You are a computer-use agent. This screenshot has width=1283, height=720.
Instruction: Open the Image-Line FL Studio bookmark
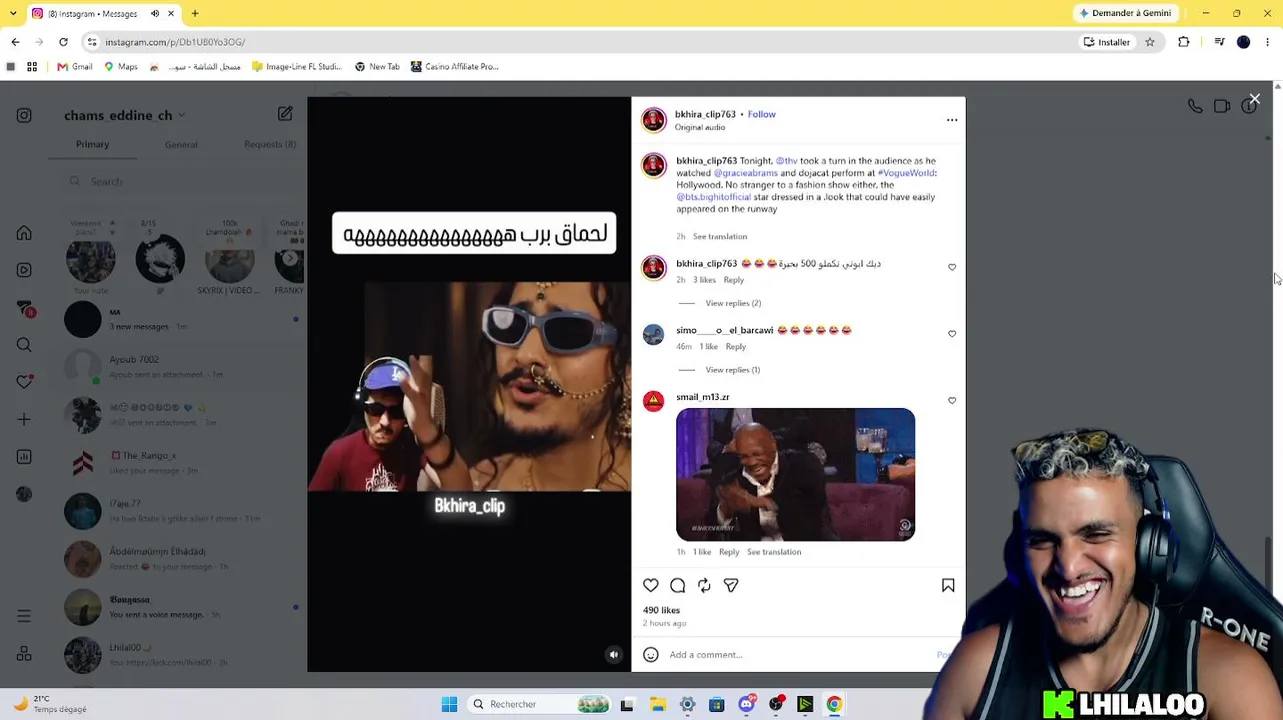297,67
